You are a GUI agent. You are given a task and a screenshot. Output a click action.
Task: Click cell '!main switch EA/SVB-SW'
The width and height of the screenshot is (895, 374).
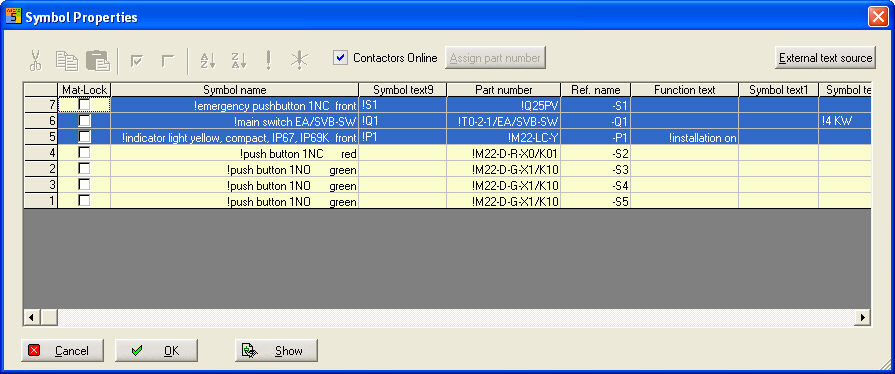[x=235, y=121]
